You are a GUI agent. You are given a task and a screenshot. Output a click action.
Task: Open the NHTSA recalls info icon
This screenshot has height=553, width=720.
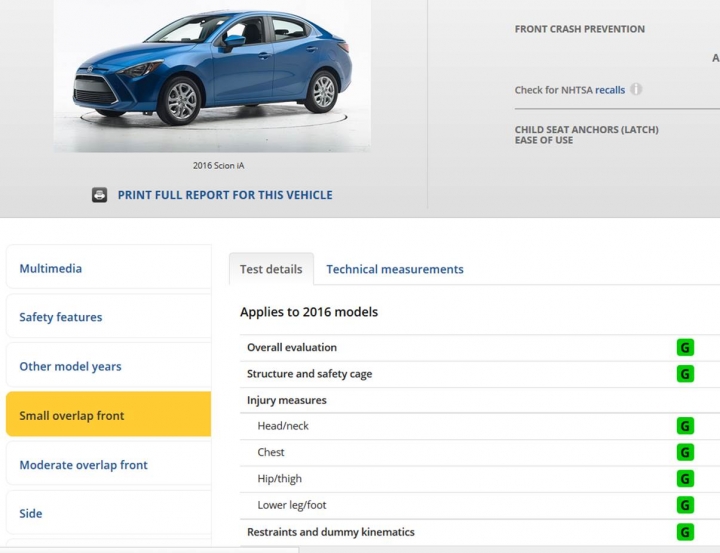coord(636,89)
